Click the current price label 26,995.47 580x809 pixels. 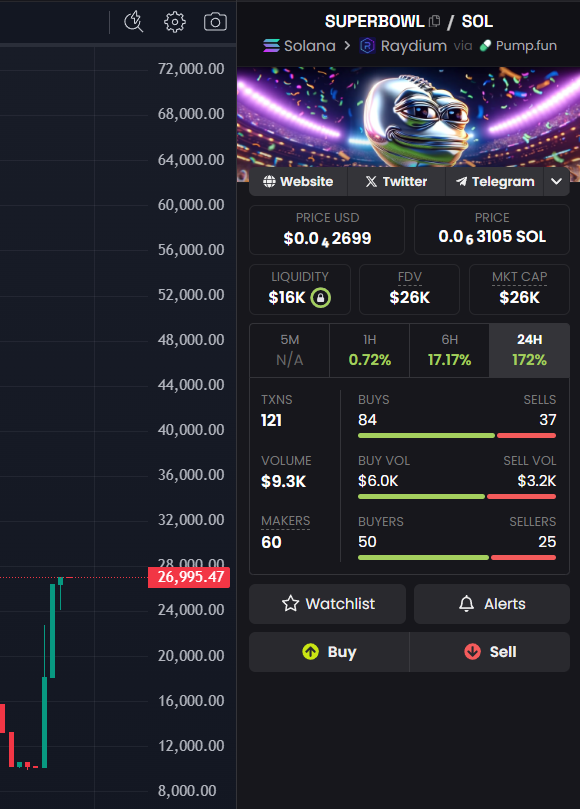[189, 577]
